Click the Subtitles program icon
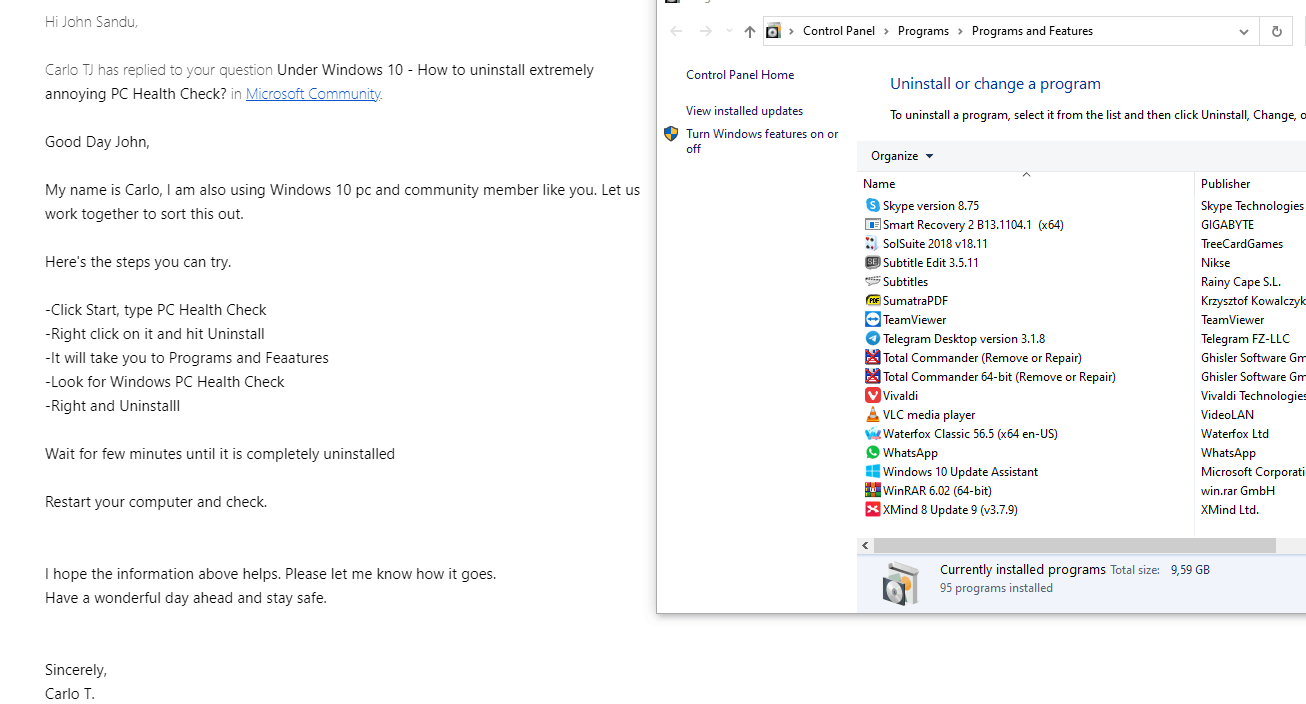Screen dimensions: 1306x704 point(872,281)
